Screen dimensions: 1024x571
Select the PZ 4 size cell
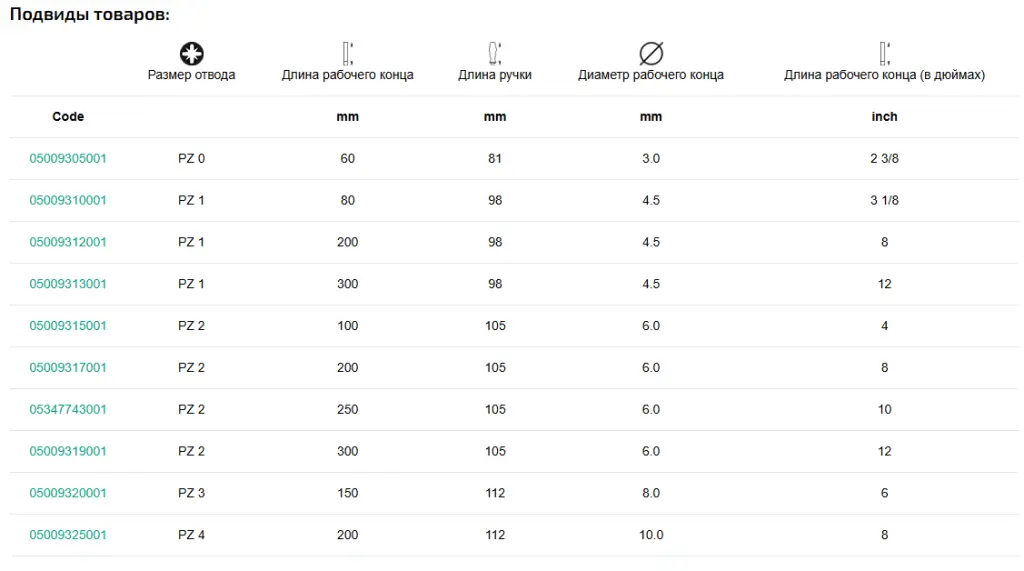(x=191, y=535)
